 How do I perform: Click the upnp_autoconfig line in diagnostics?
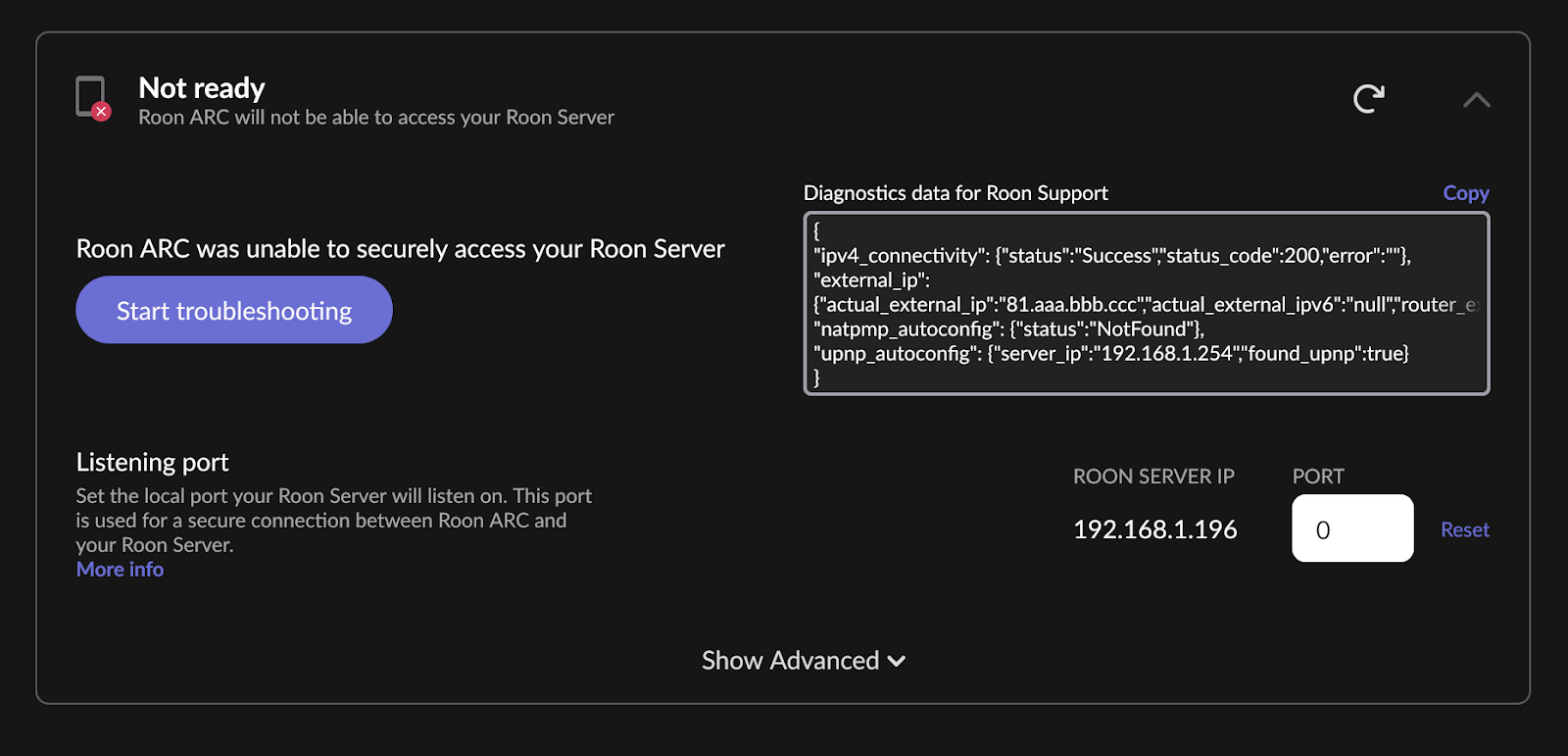[x=1110, y=354]
